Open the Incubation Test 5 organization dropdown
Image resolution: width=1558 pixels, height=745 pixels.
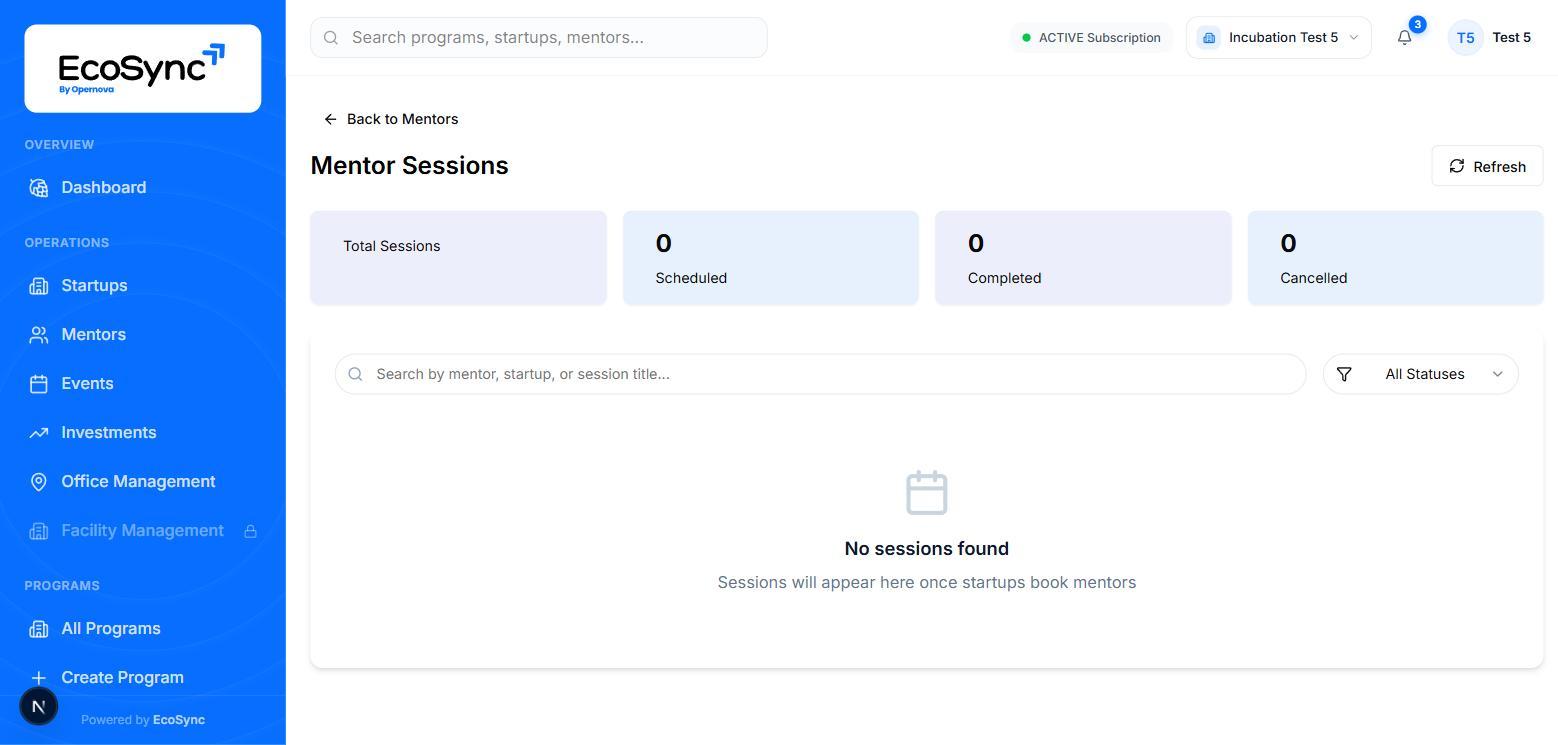(1279, 38)
